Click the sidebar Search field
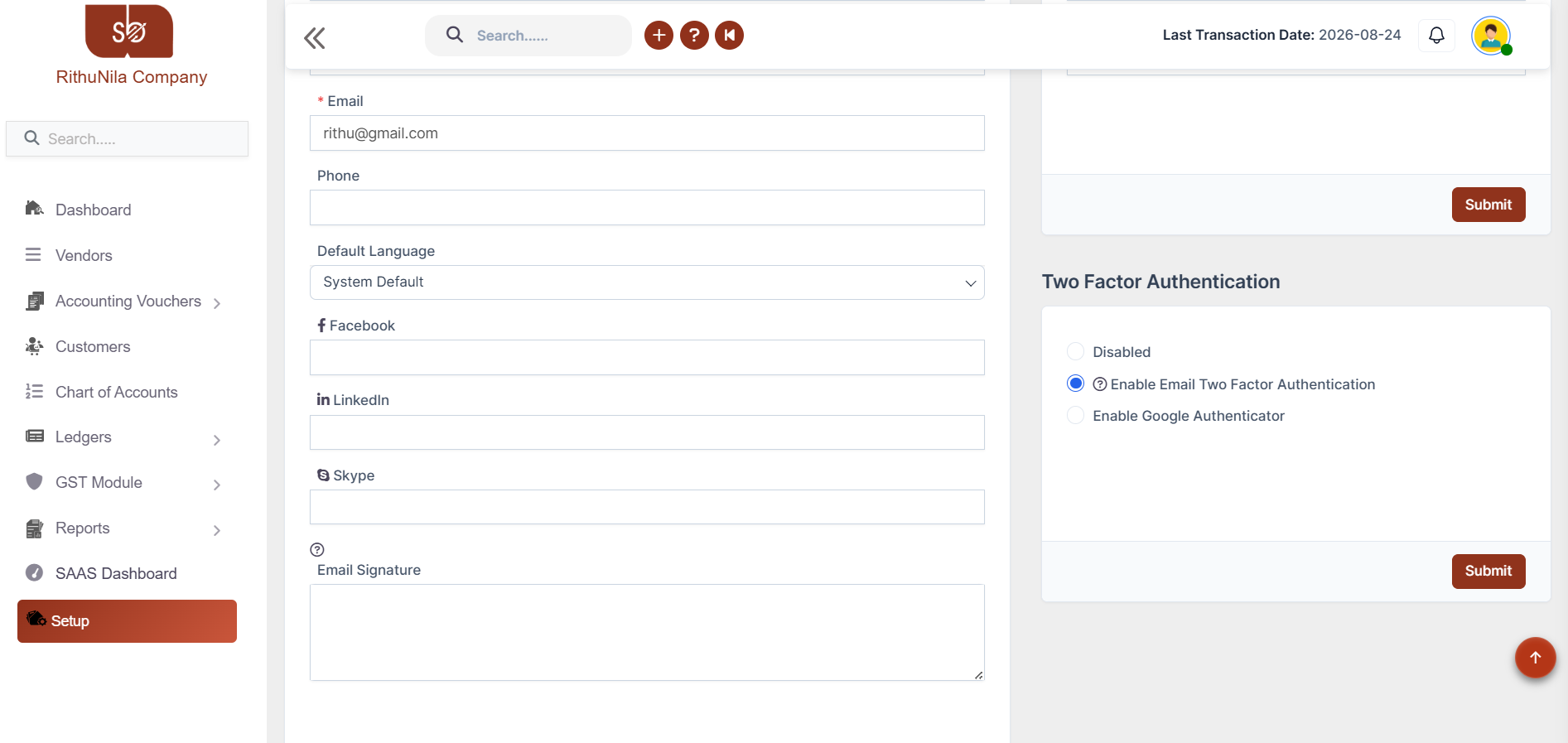1568x743 pixels. pos(127,138)
